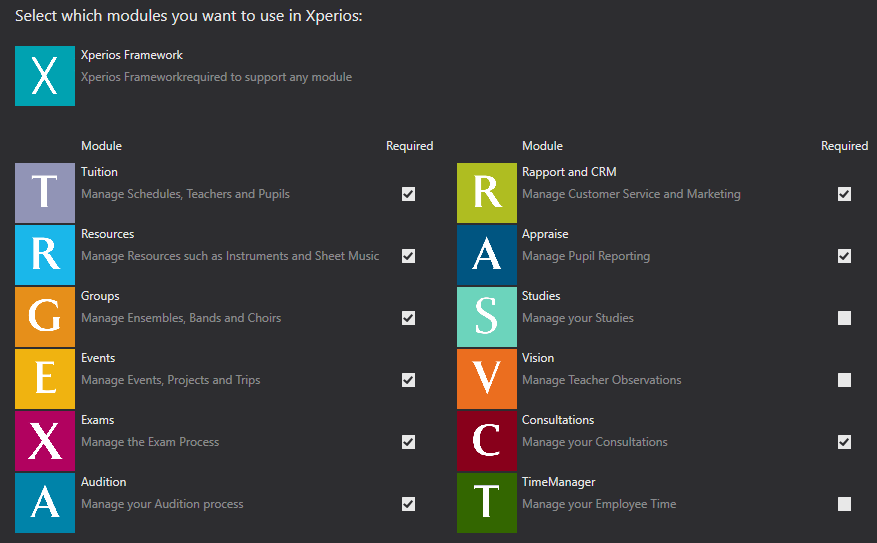The height and width of the screenshot is (543, 877).
Task: Click the Rapport and CRM module title
Action: [569, 172]
